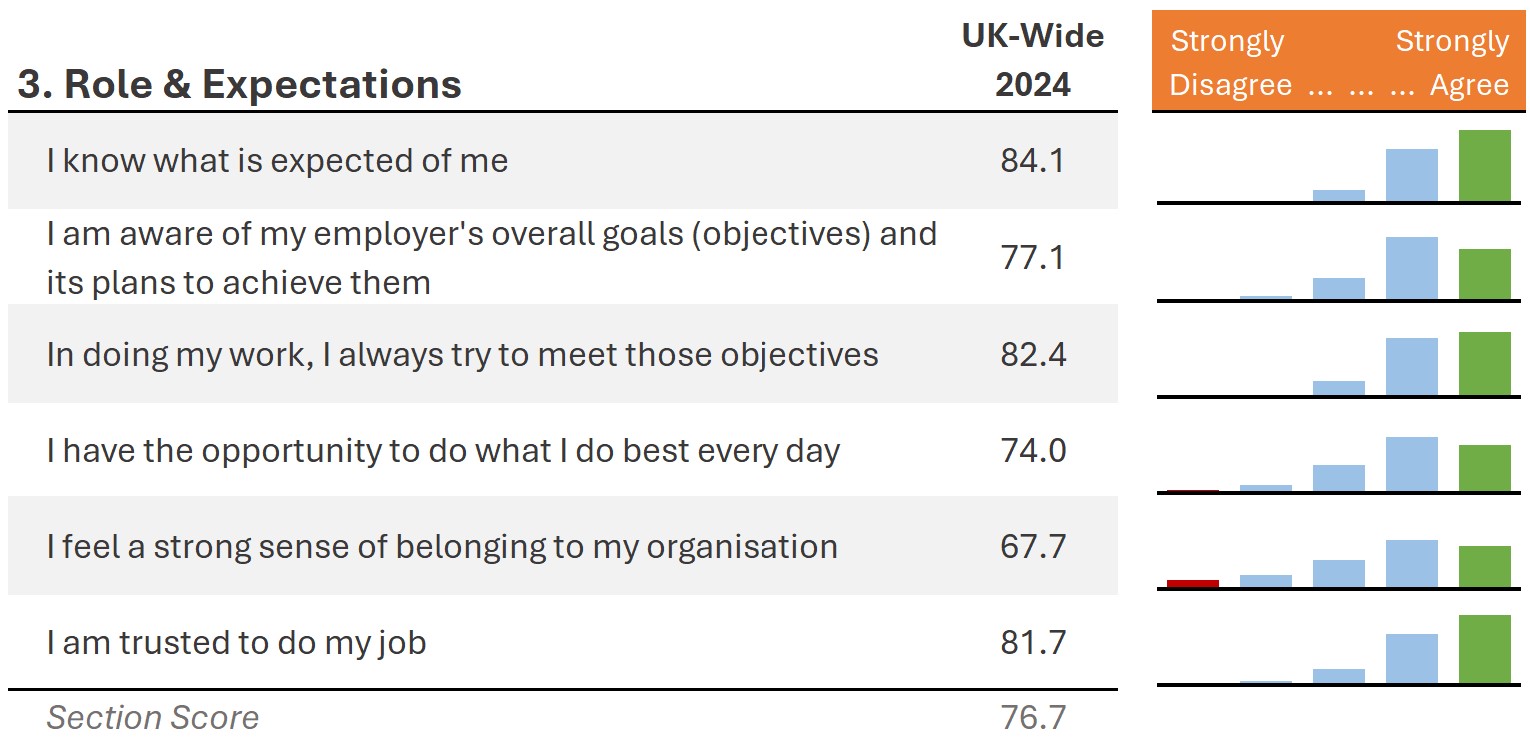Click the large red bar in the belonging row

[x=1193, y=583]
